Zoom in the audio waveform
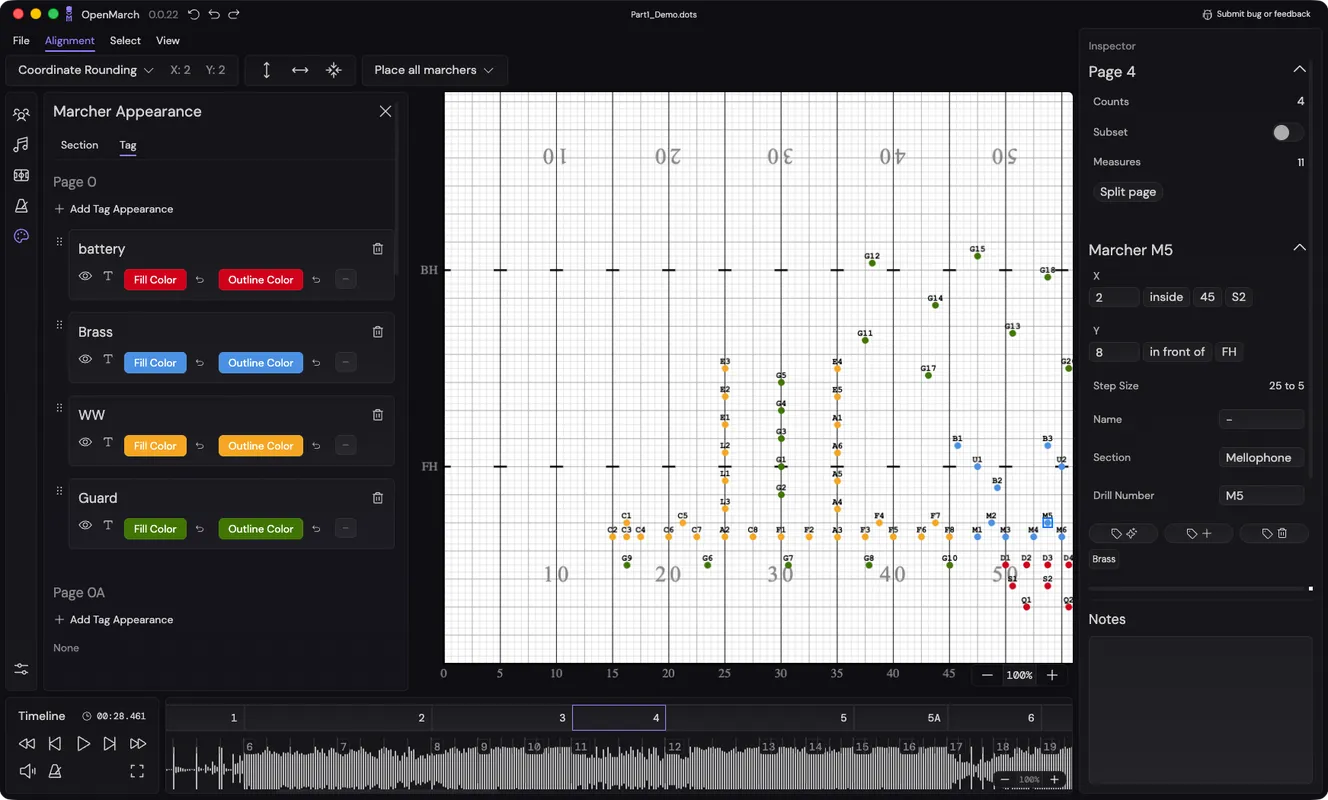1328x800 pixels. coord(1054,779)
